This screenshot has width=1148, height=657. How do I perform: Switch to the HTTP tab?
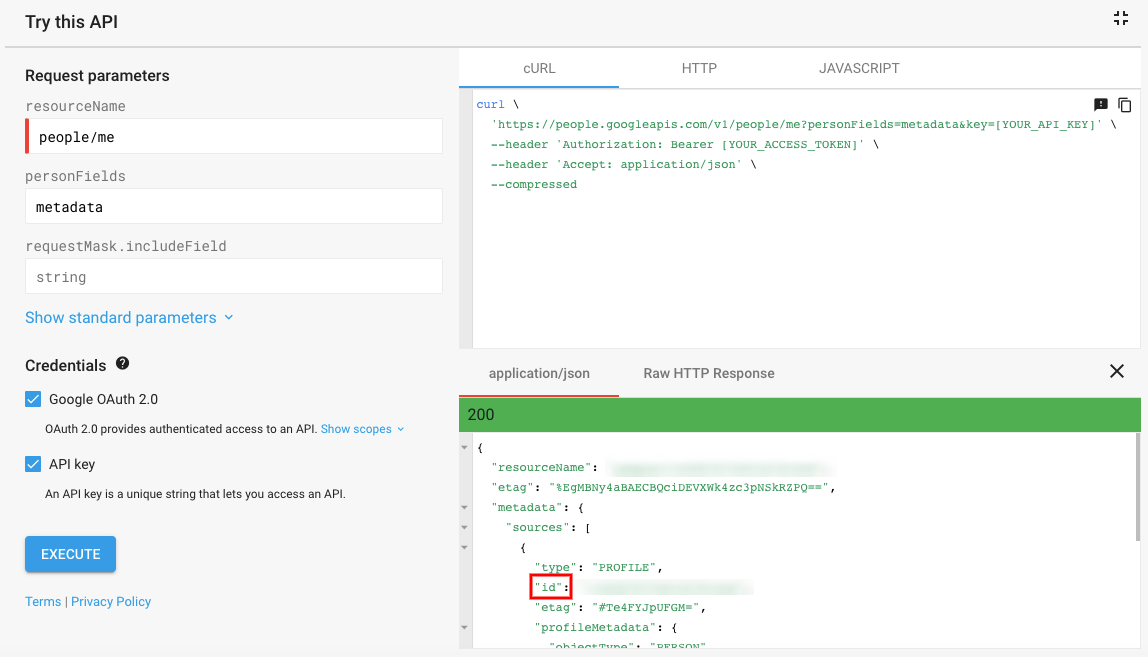pos(699,68)
